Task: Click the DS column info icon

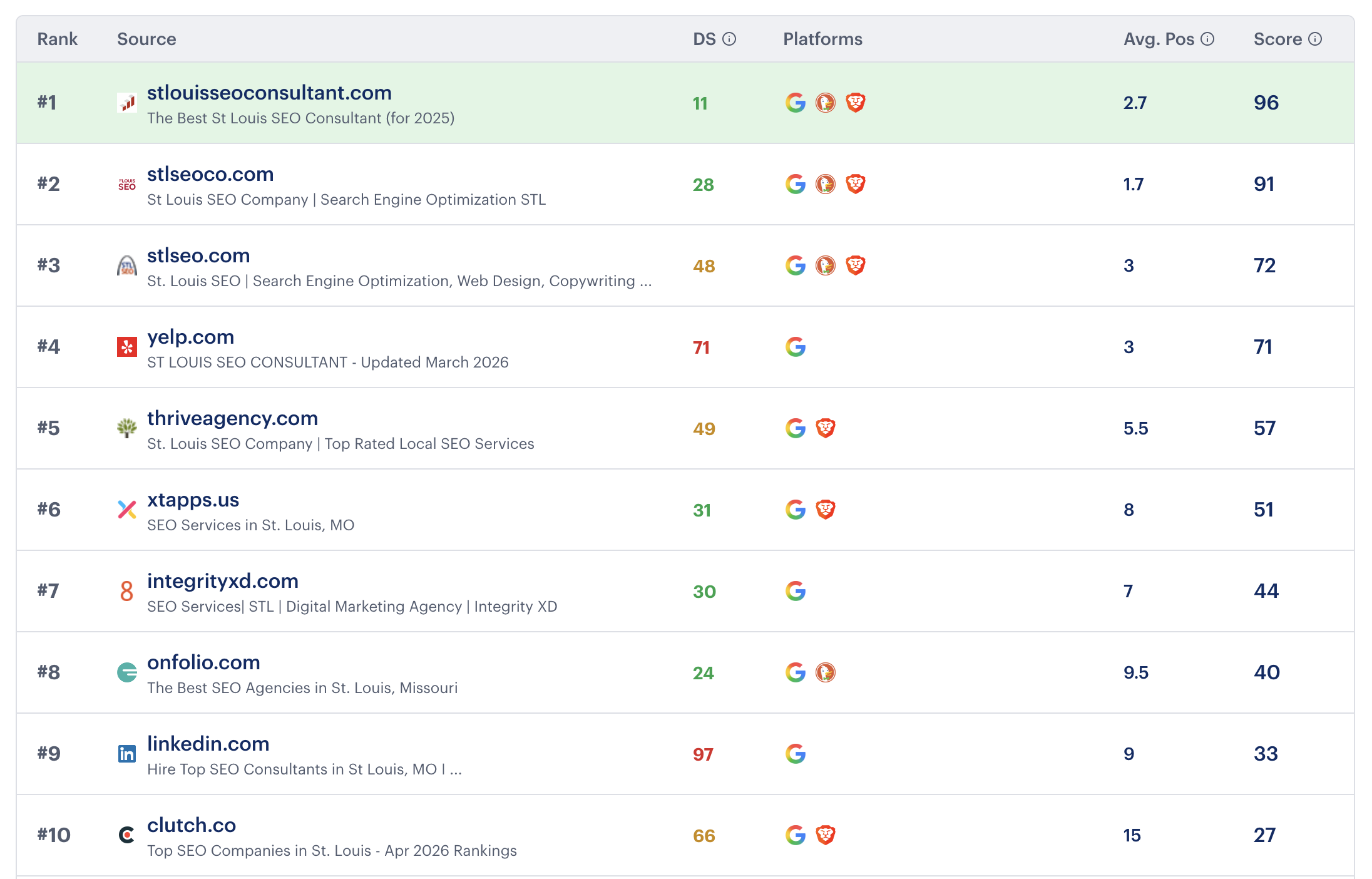Action: coord(729,39)
